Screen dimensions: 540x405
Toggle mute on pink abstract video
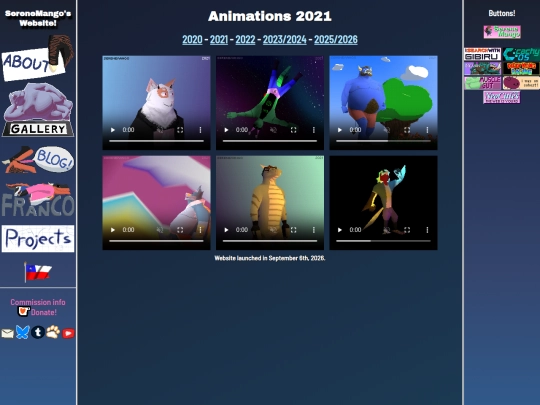point(160,230)
